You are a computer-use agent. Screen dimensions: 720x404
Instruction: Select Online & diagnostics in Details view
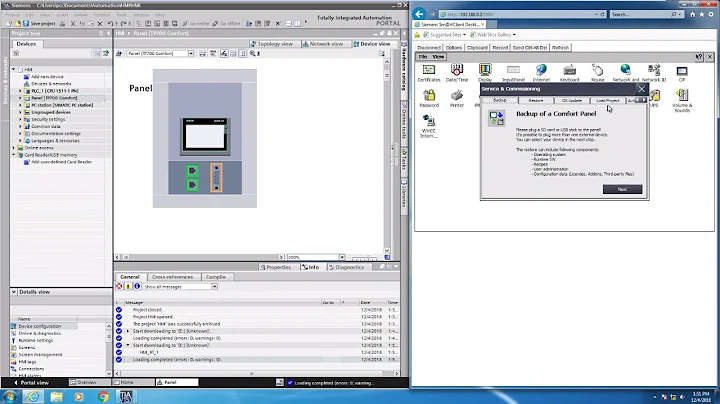coord(39,333)
